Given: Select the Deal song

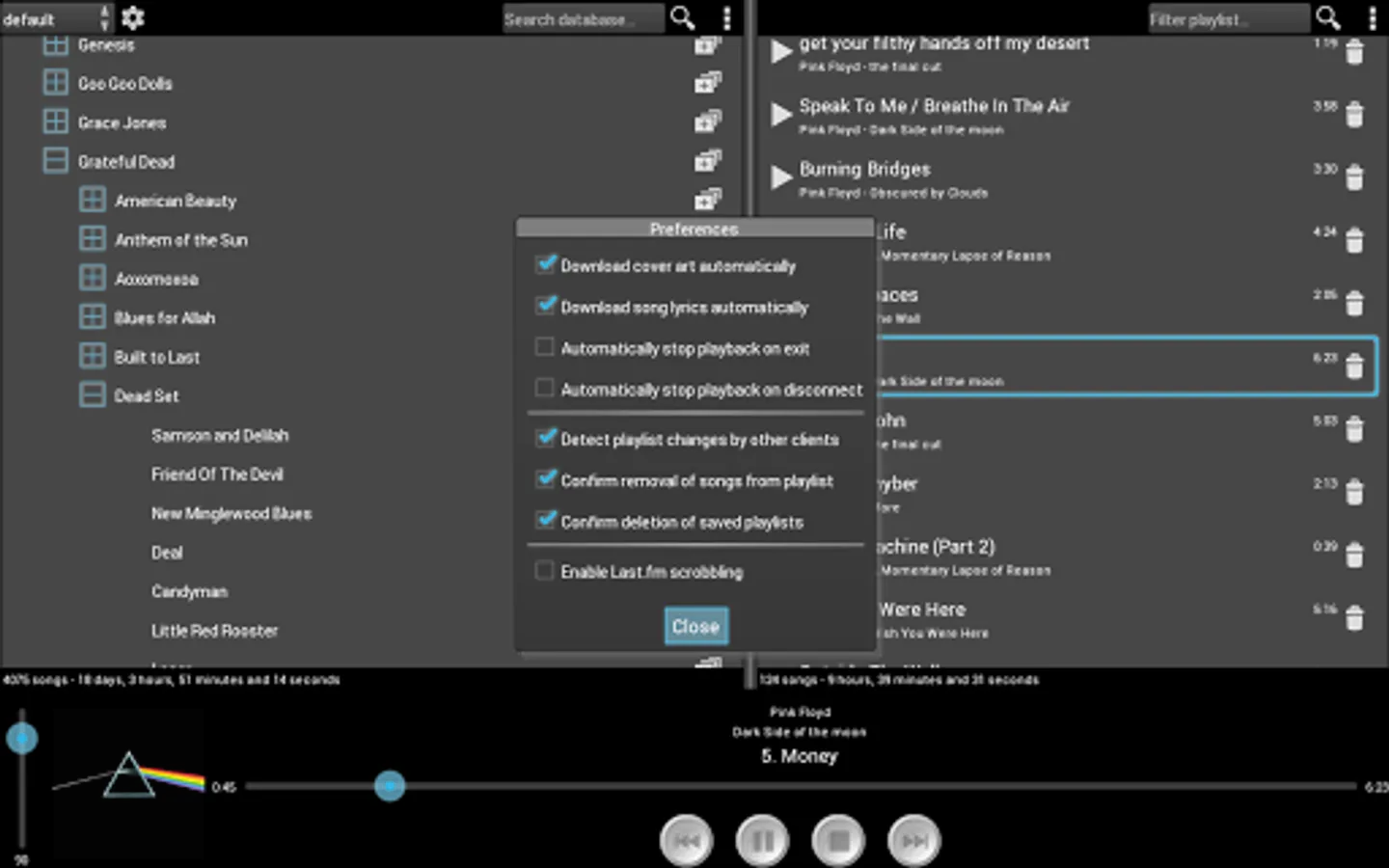Looking at the screenshot, I should (x=167, y=552).
